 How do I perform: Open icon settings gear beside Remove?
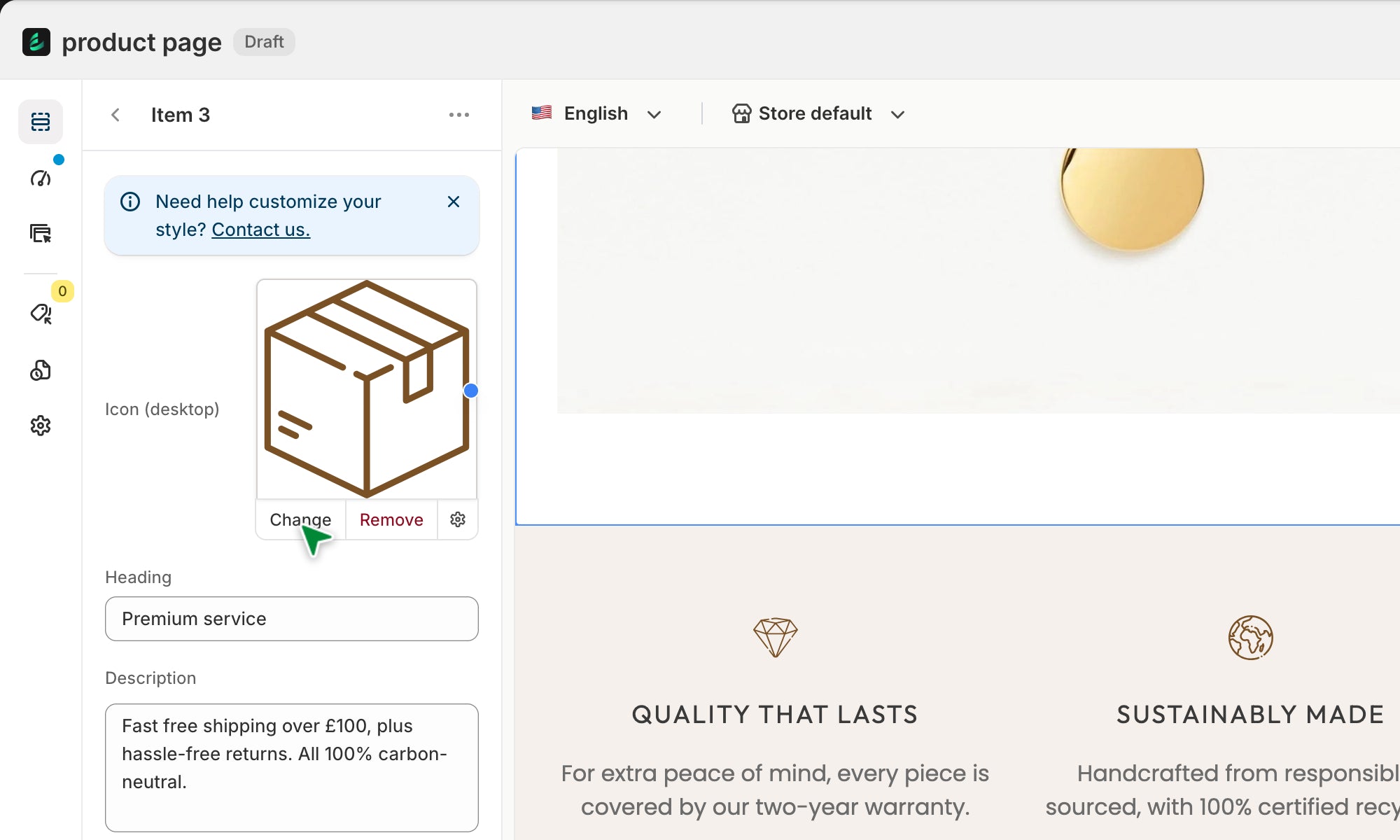[x=458, y=519]
